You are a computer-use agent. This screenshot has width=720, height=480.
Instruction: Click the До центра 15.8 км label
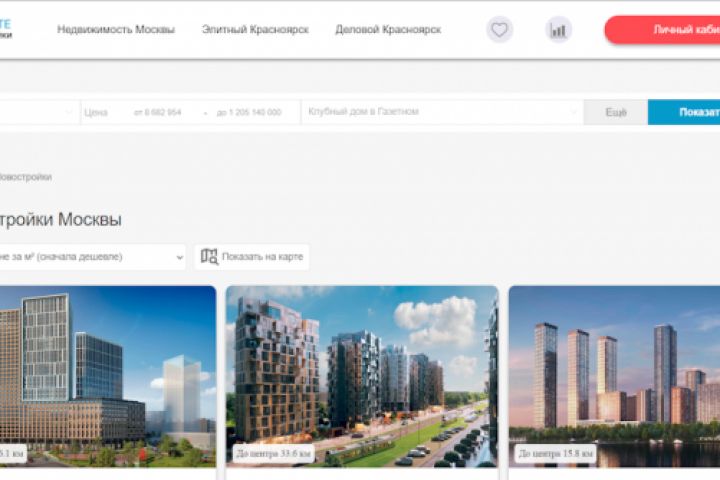pos(556,454)
